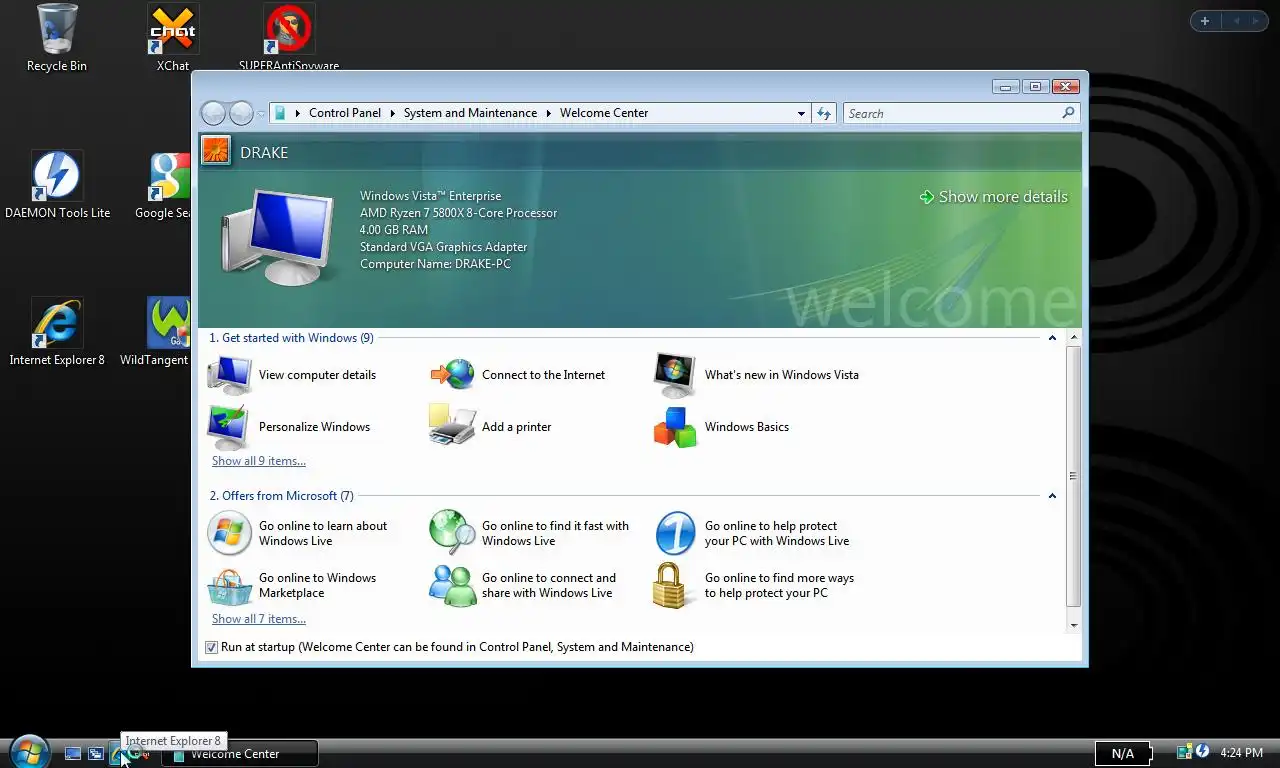Click the Windows Start orb
This screenshot has height=768, width=1280.
pos(28,751)
